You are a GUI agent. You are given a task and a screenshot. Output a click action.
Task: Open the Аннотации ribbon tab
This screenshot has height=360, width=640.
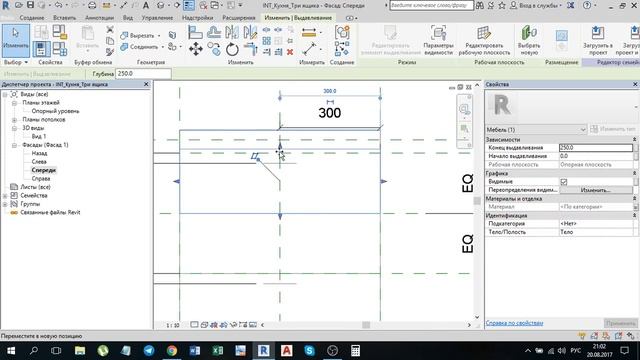[x=100, y=18]
